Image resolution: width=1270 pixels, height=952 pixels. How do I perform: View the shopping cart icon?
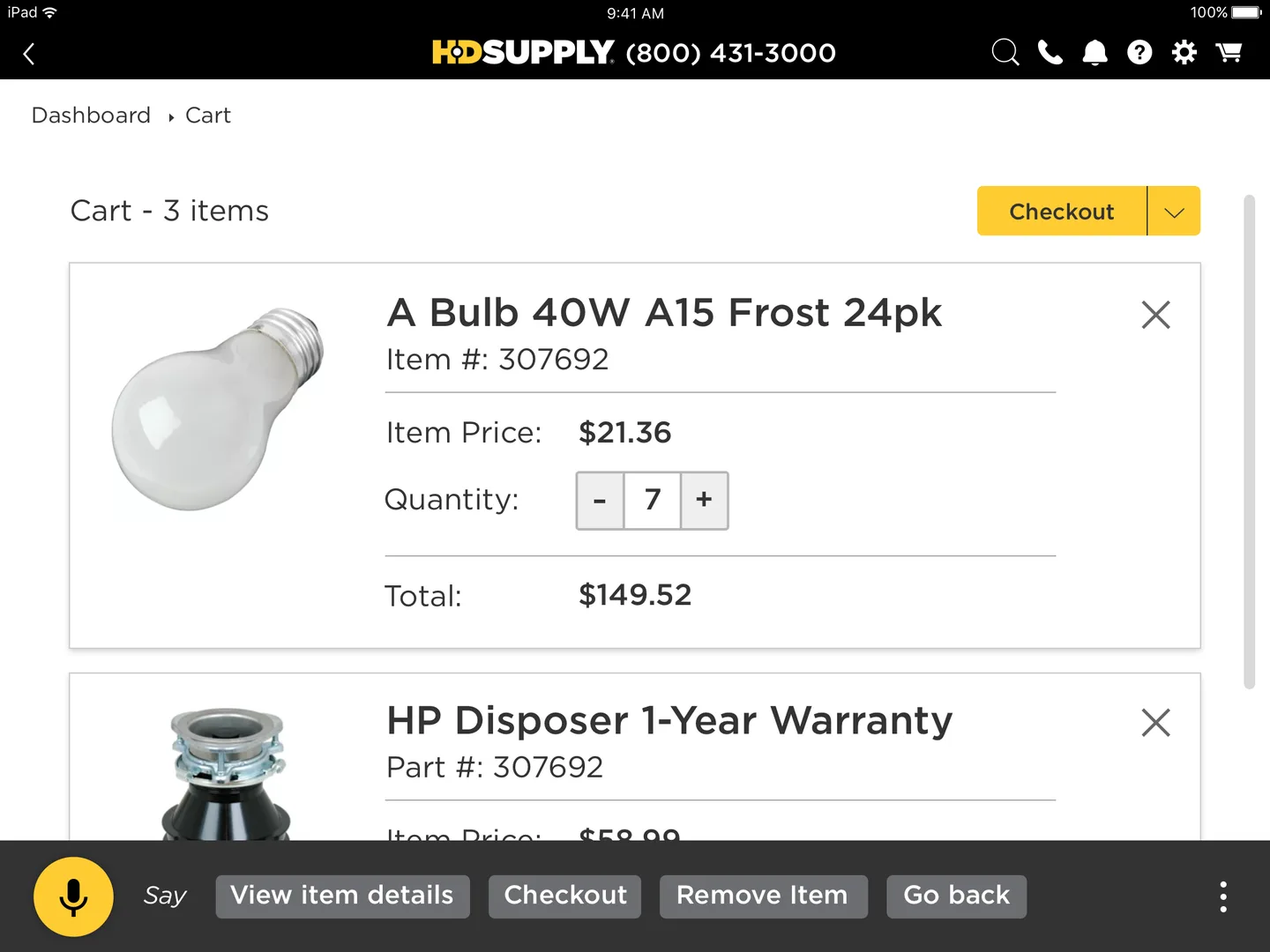coord(1229,52)
